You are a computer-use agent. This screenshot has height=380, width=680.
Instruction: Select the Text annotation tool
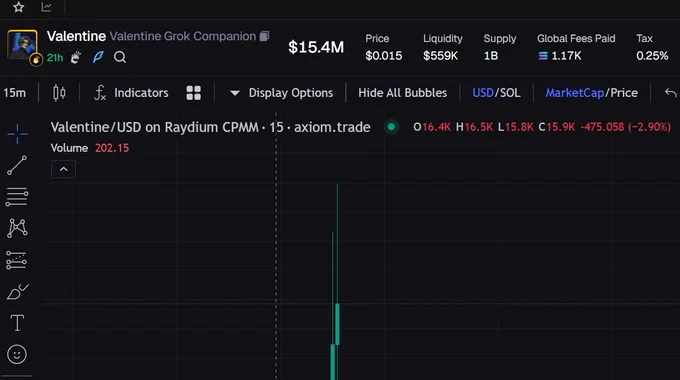(x=17, y=323)
